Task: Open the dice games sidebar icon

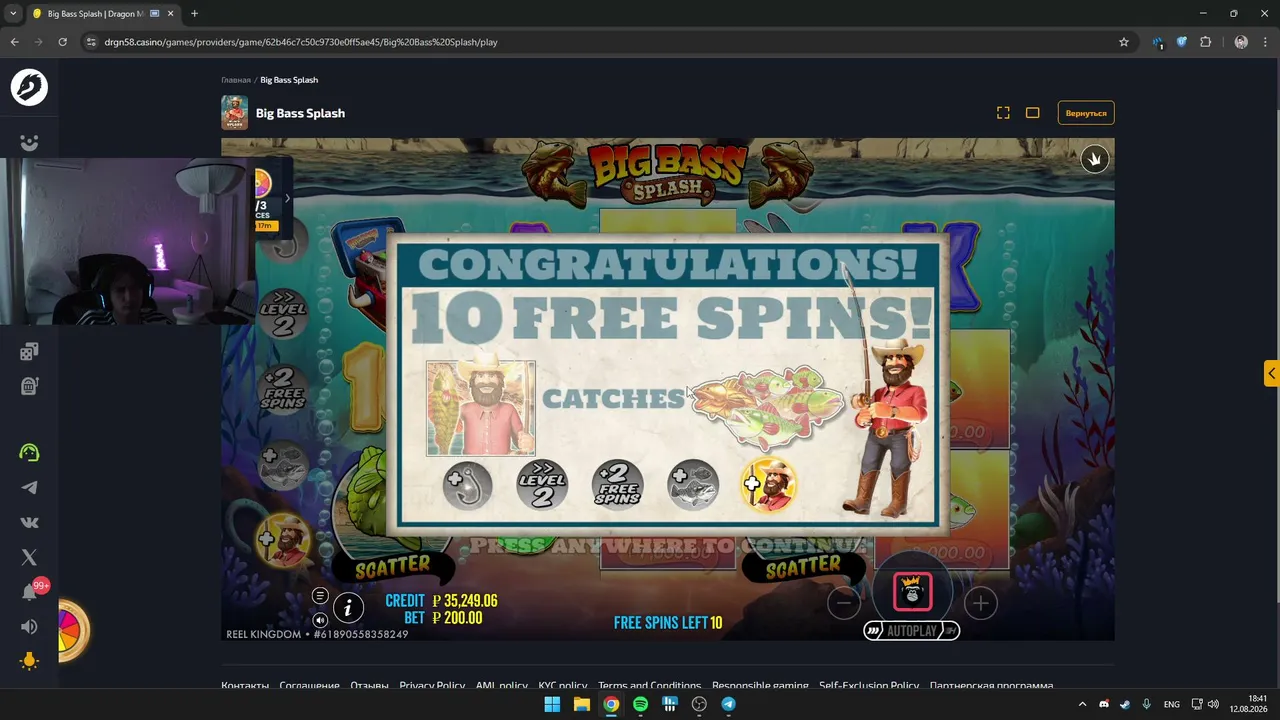Action: (29, 351)
